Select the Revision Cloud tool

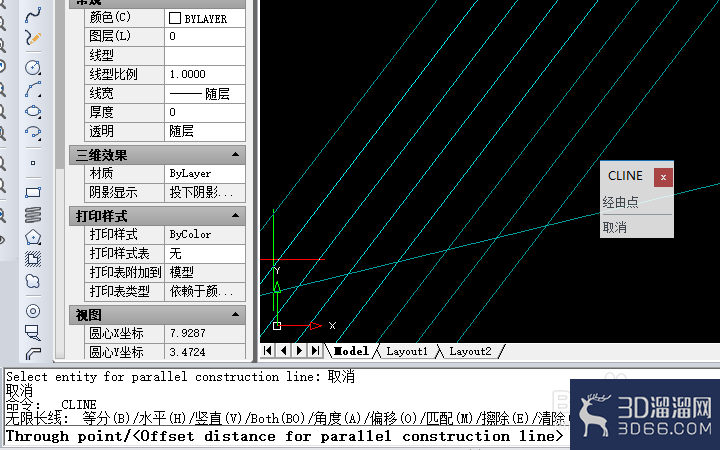tap(33, 281)
